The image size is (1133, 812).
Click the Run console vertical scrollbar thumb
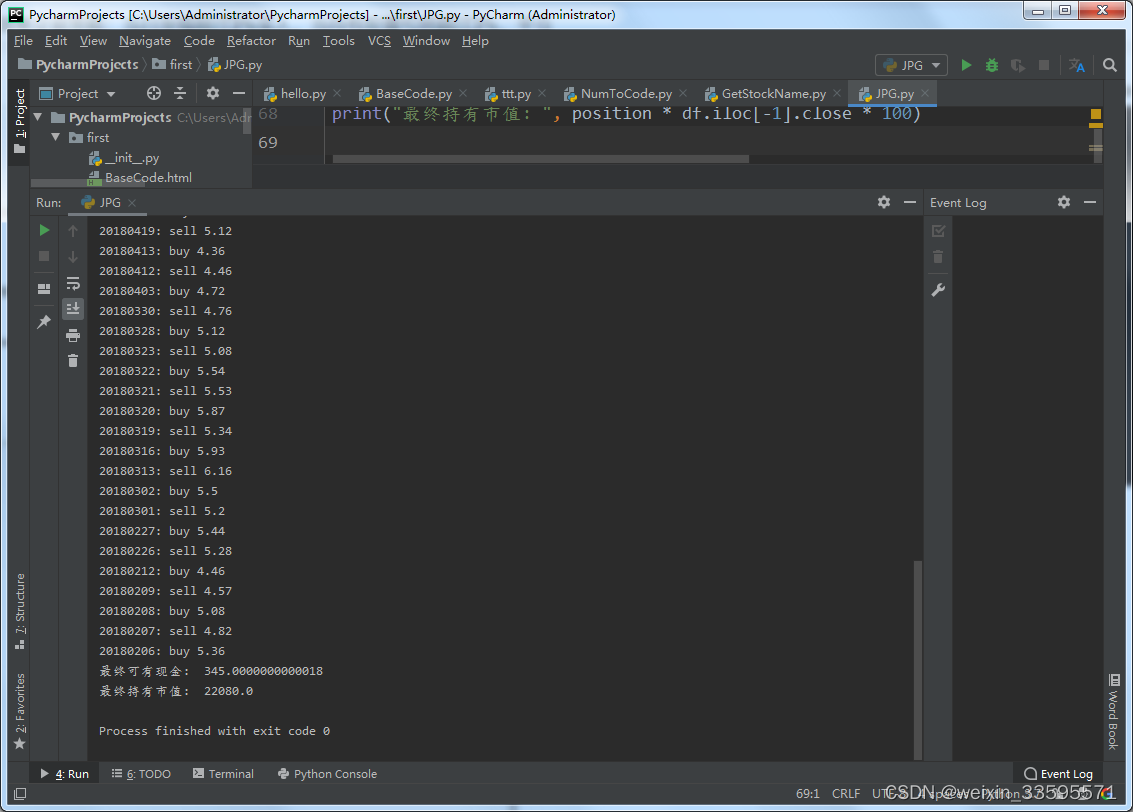918,659
